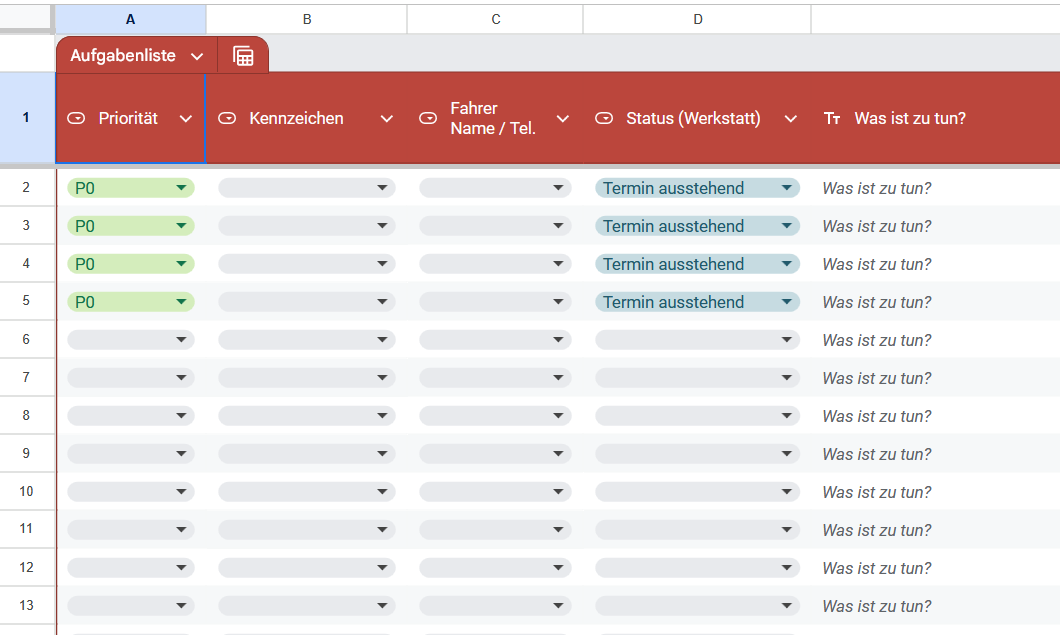Click the dropdown type icon before Kennzeichen
1060x635 pixels.
pos(227,118)
